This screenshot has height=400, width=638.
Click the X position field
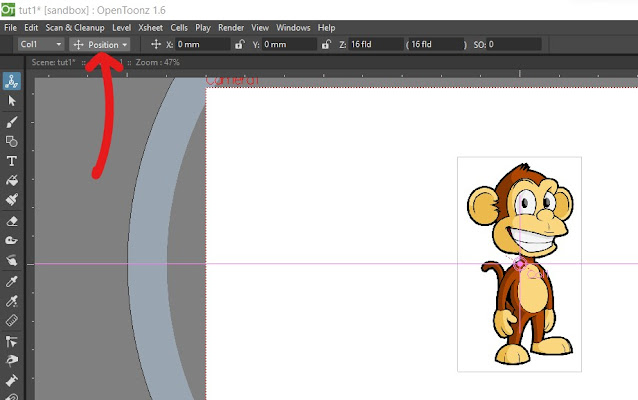(x=203, y=44)
